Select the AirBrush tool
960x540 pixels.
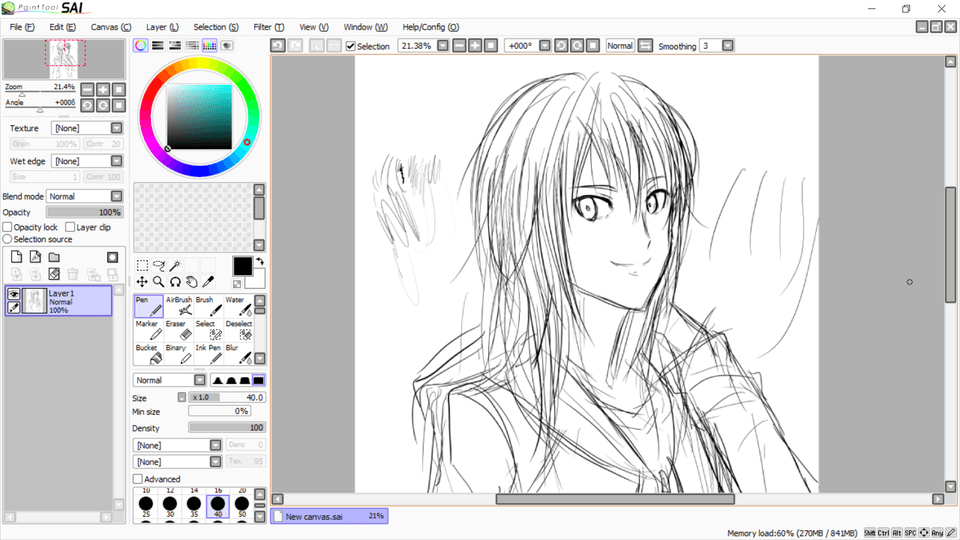pyautogui.click(x=179, y=307)
